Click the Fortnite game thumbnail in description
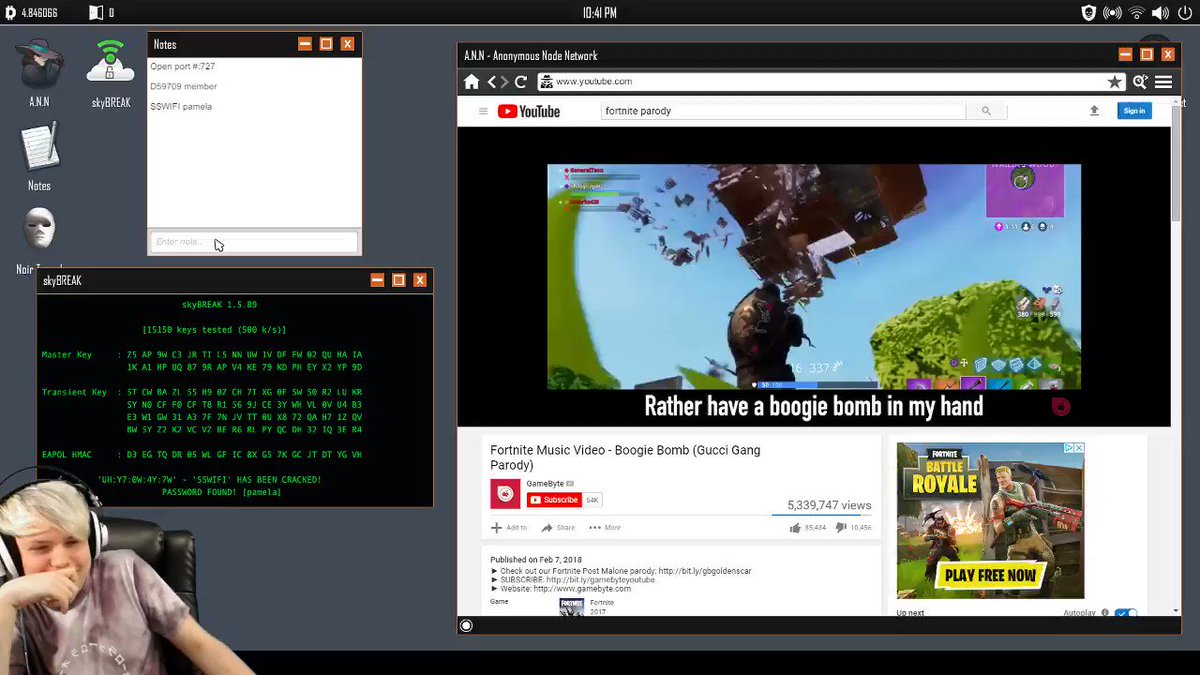This screenshot has height=675, width=1200. pyautogui.click(x=571, y=607)
